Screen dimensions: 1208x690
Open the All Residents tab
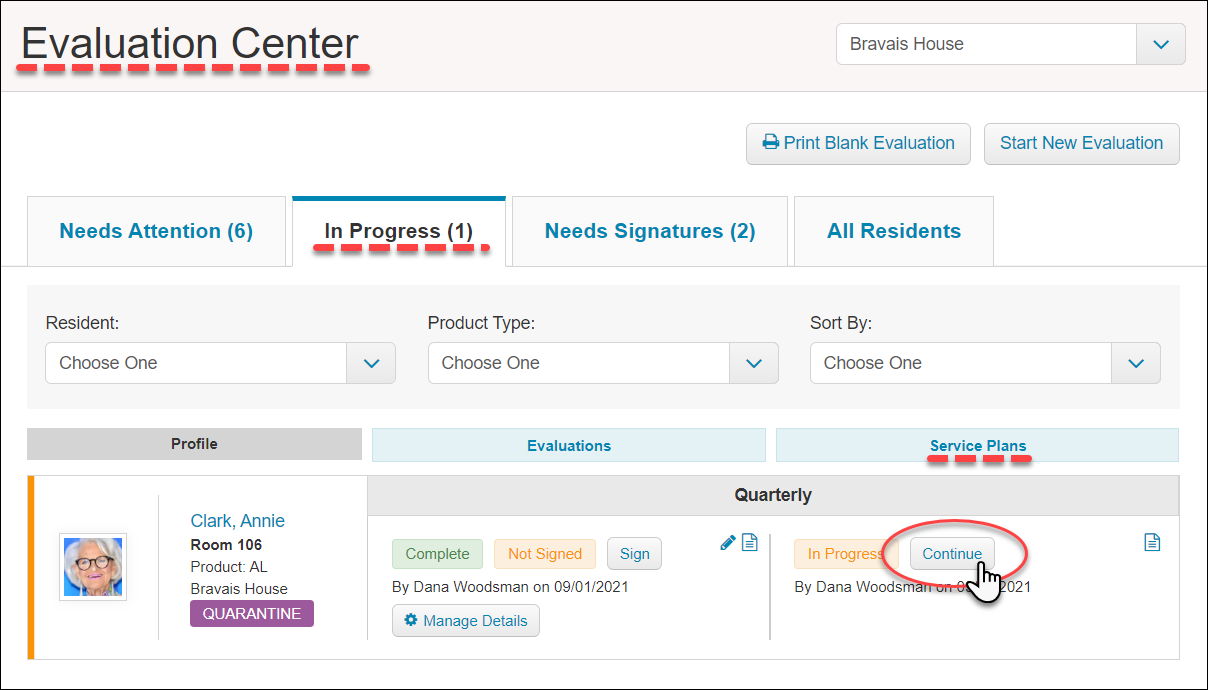[x=894, y=231]
